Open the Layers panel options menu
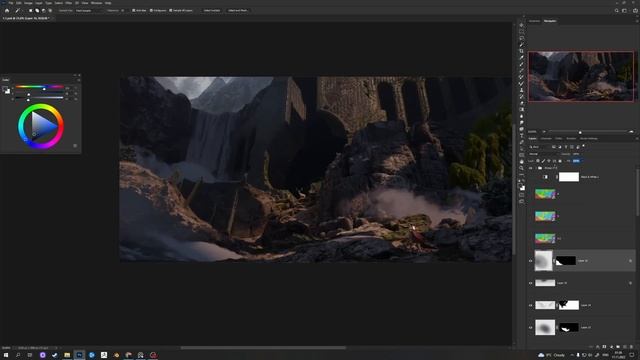 tap(636, 139)
